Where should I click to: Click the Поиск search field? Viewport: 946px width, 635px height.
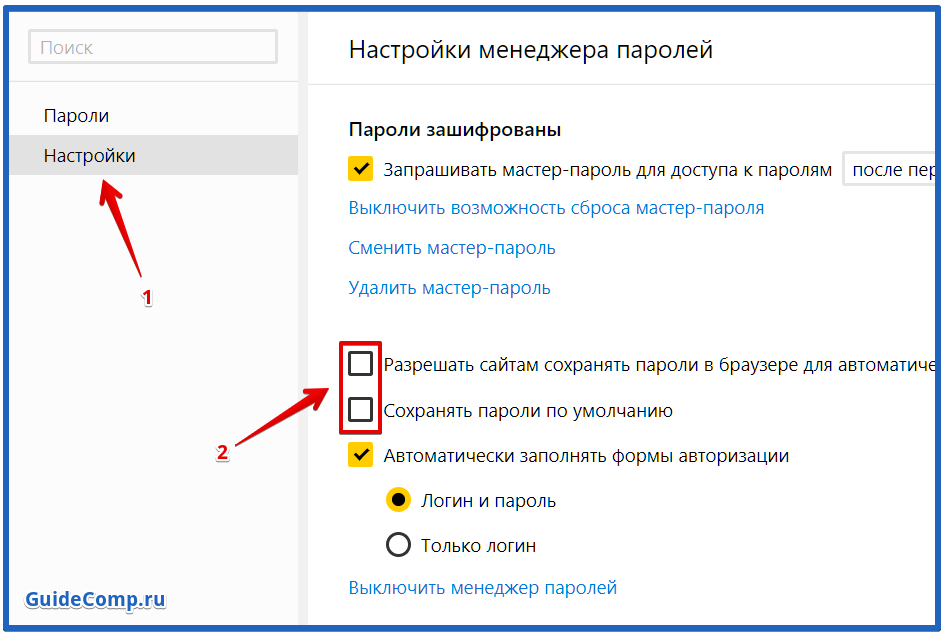[153, 46]
